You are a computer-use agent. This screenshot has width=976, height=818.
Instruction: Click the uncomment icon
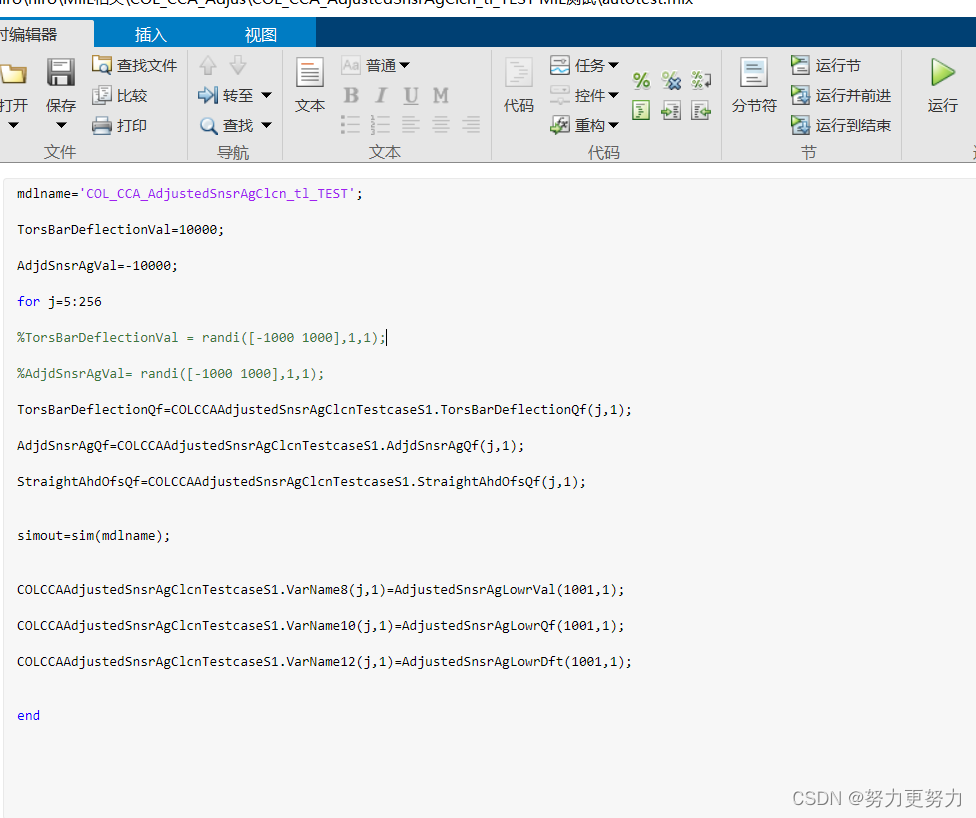(x=671, y=80)
